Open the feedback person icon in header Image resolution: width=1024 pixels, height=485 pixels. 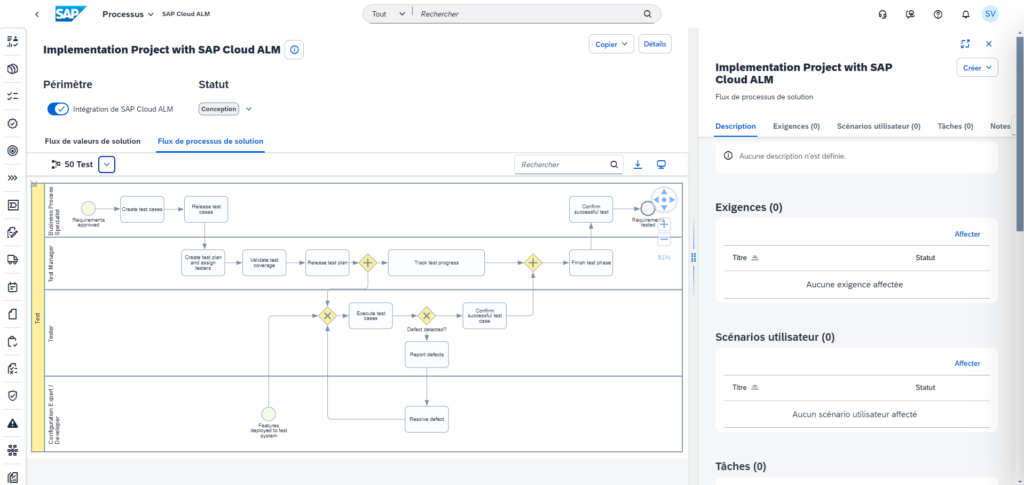[x=910, y=14]
